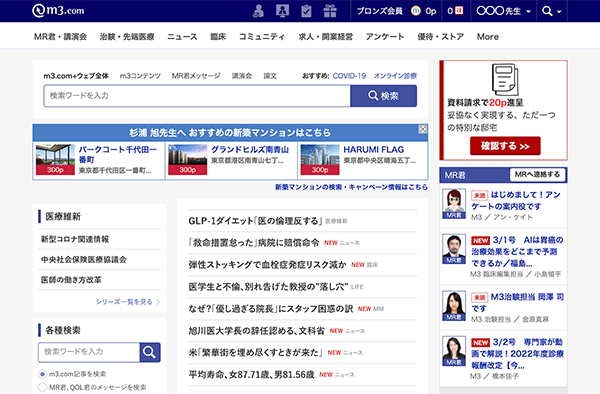This screenshot has width=600, height=394.
Task: Select MR君、QOL君のメッセージを検索 radio button
Action: pyautogui.click(x=42, y=387)
